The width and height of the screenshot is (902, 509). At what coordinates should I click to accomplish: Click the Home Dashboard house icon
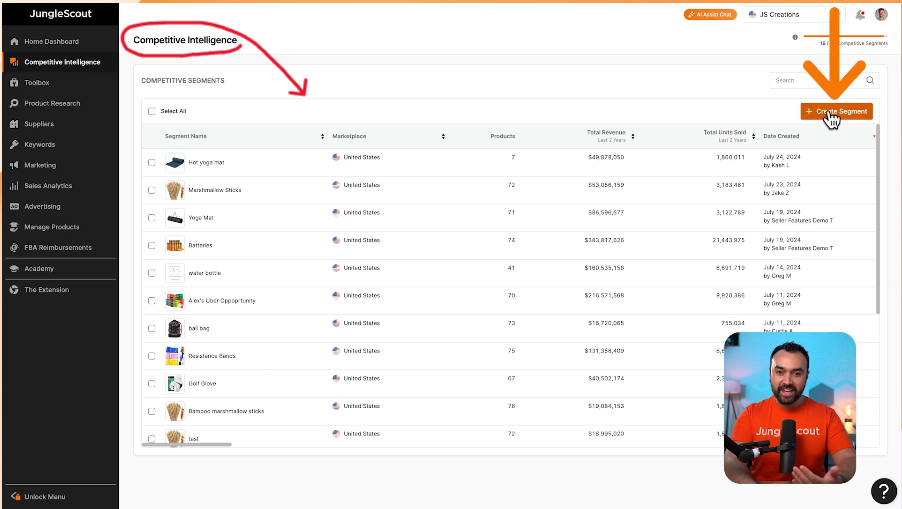[14, 41]
